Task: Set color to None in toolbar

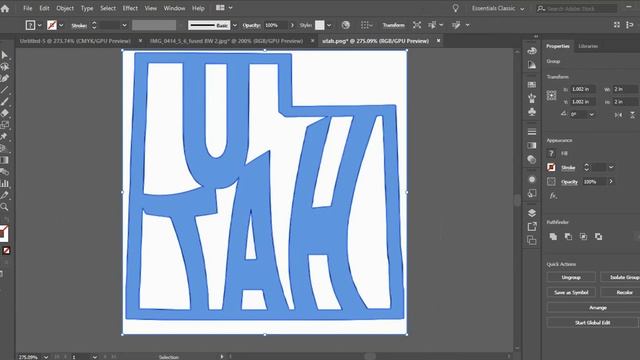Action: coord(6,251)
